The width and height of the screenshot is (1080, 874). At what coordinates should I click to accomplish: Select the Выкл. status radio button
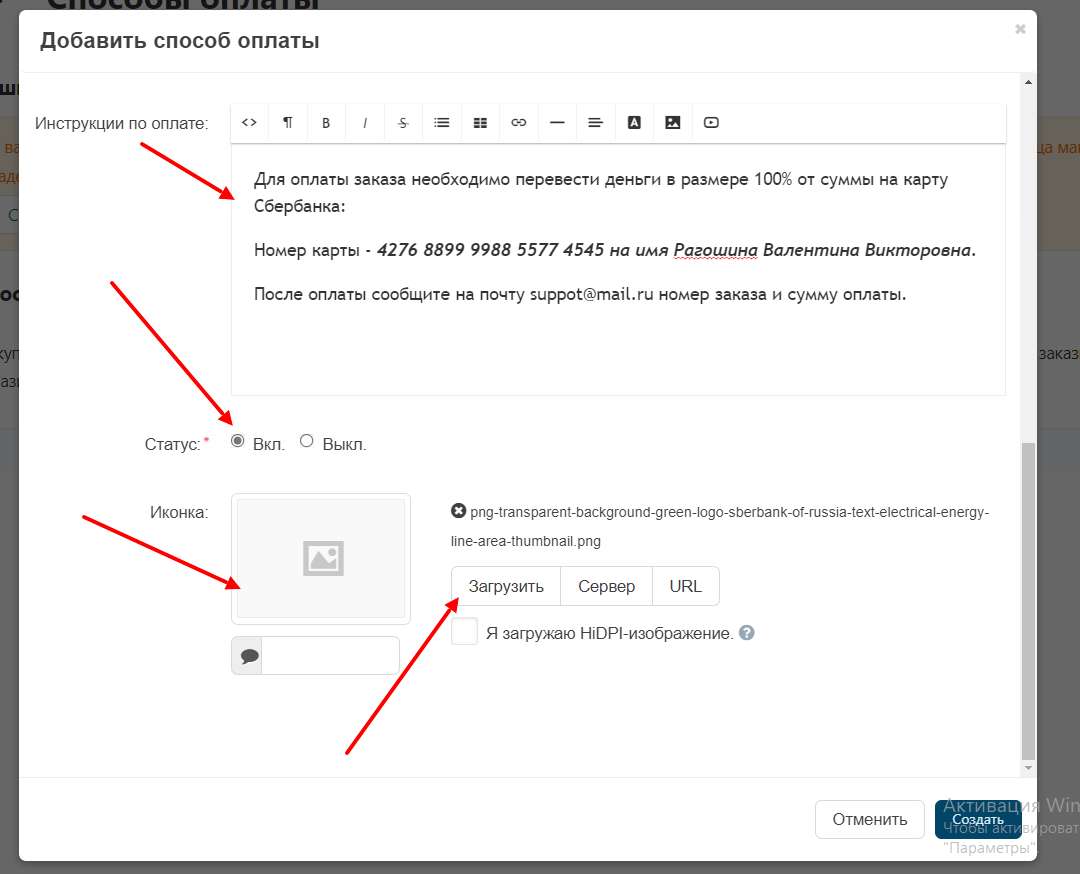pos(307,441)
